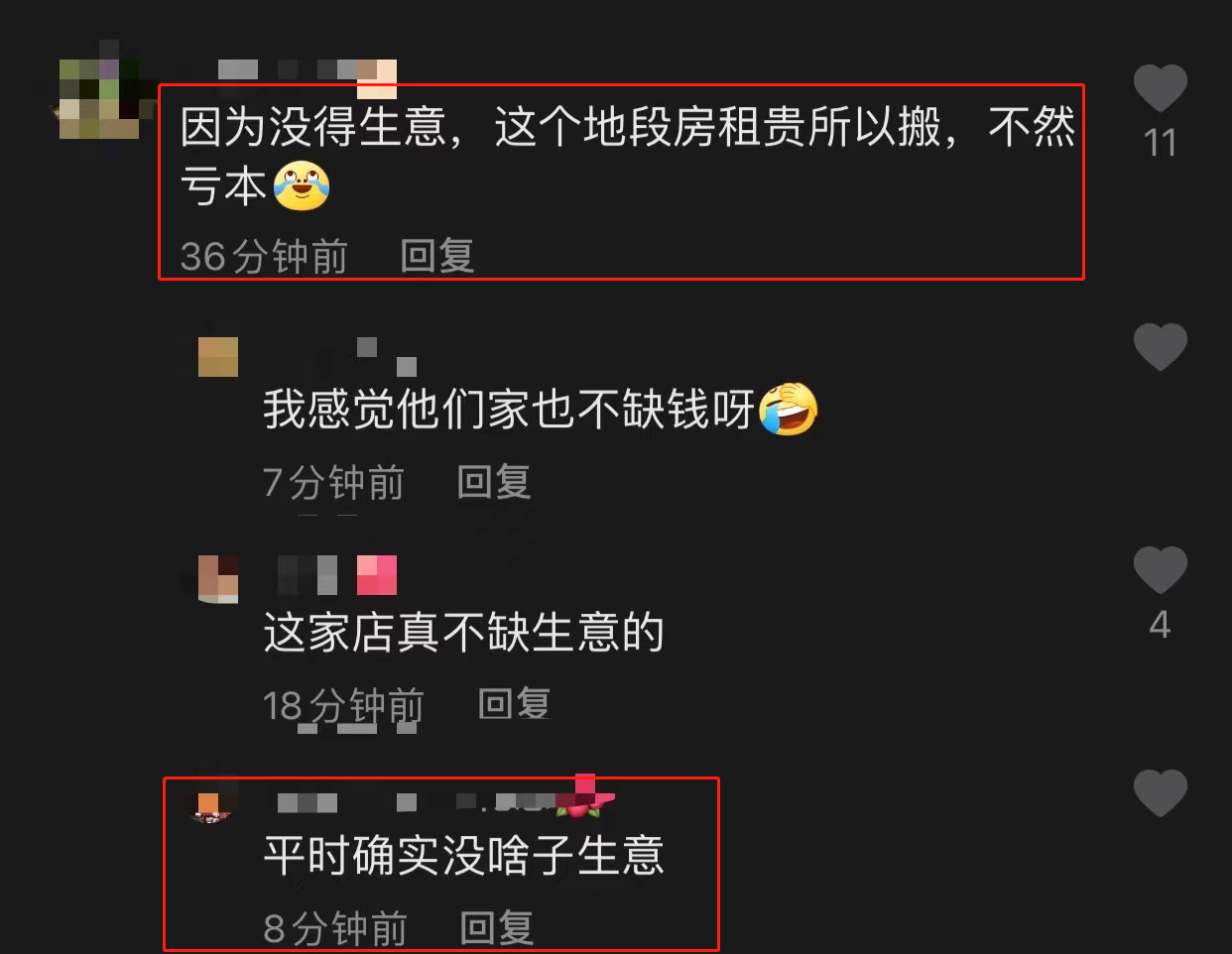Select the comment text 平时确实没啥子生意

463,855
